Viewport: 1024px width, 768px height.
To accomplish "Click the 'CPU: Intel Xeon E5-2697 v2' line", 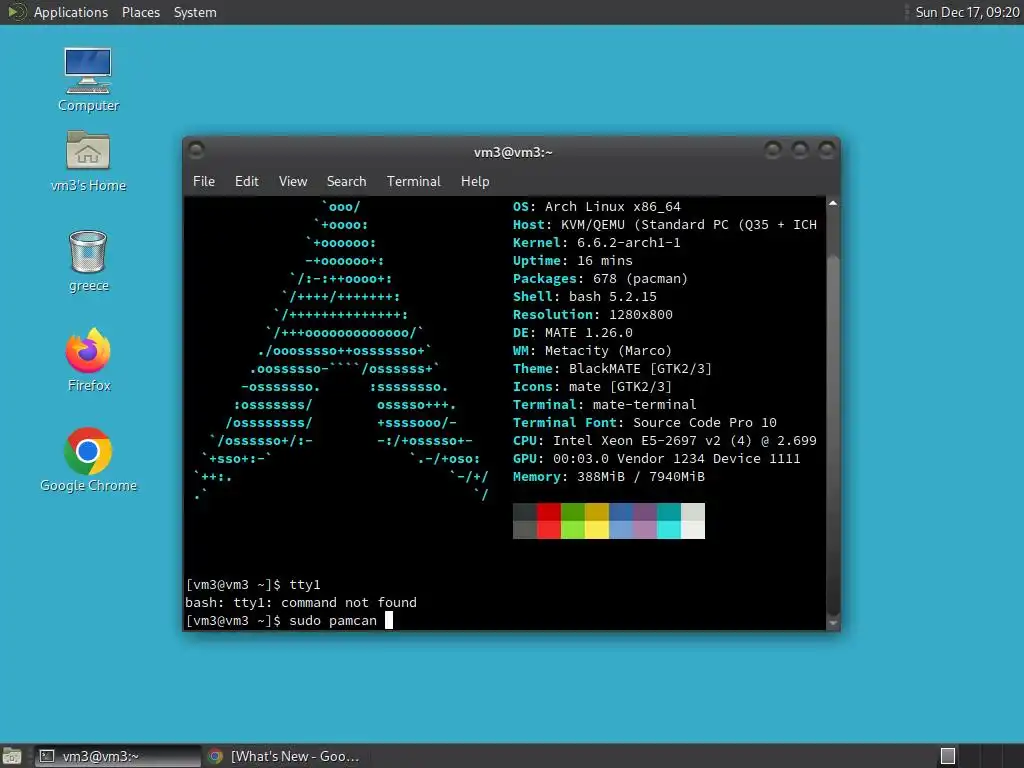I will tap(665, 441).
